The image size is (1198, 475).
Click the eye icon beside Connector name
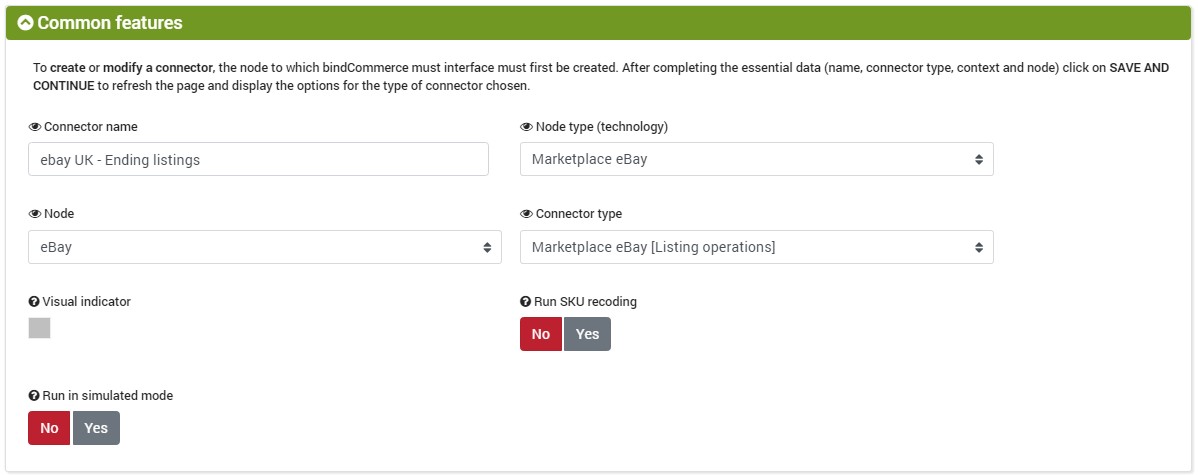point(34,127)
